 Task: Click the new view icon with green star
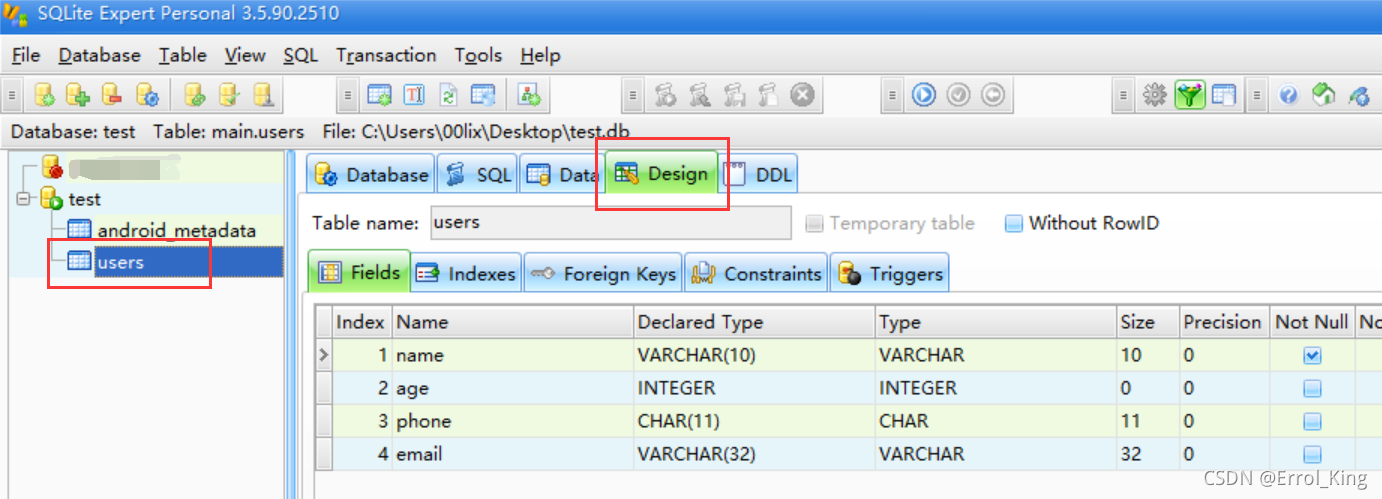click(530, 95)
